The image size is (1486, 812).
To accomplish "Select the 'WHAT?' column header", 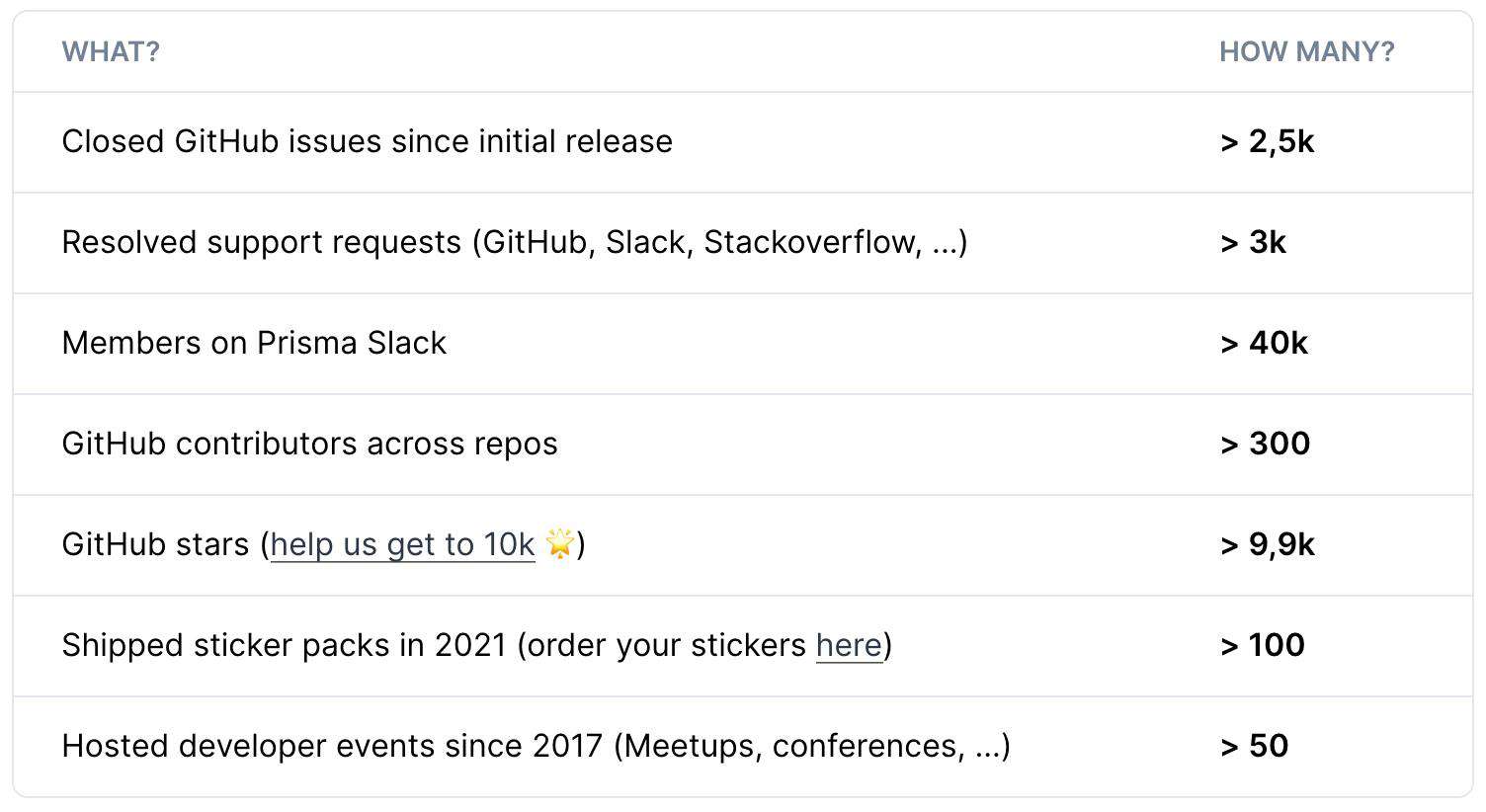I will point(111,51).
